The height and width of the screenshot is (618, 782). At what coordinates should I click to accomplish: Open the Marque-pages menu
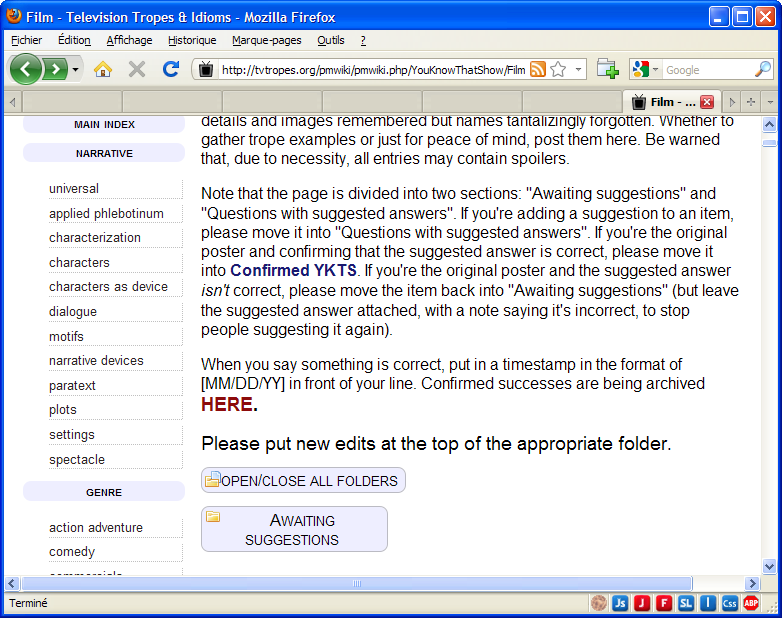[266, 40]
